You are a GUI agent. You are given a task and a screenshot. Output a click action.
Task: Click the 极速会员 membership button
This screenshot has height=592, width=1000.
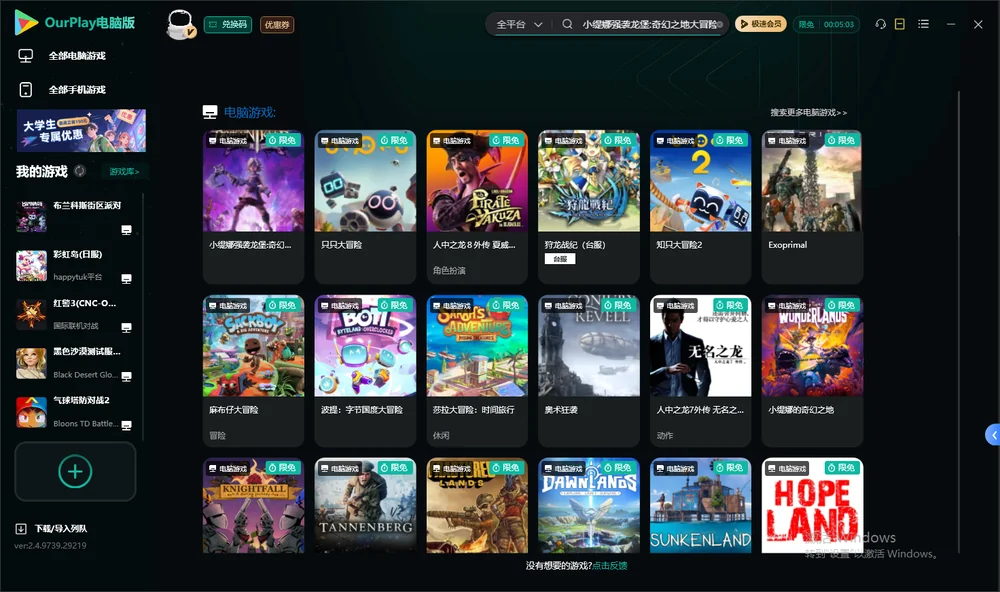[761, 24]
